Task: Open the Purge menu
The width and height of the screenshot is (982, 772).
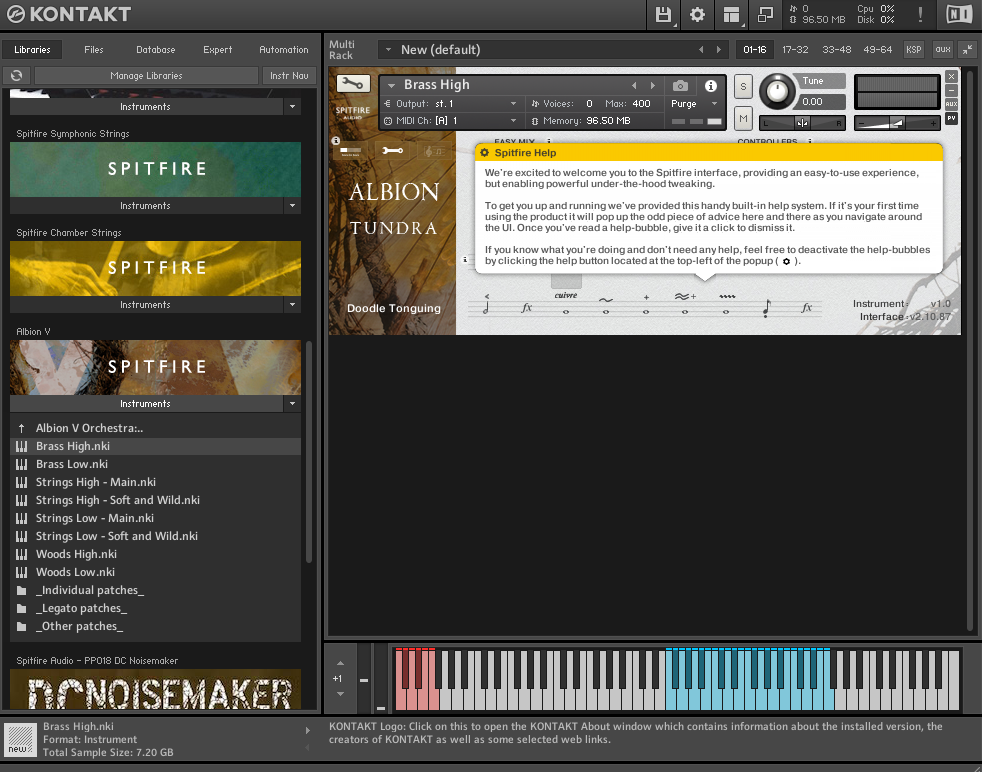Action: (x=694, y=103)
